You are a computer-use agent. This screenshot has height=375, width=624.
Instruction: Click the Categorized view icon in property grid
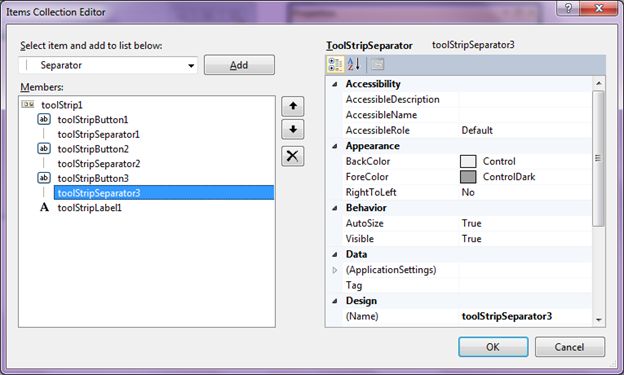(335, 64)
